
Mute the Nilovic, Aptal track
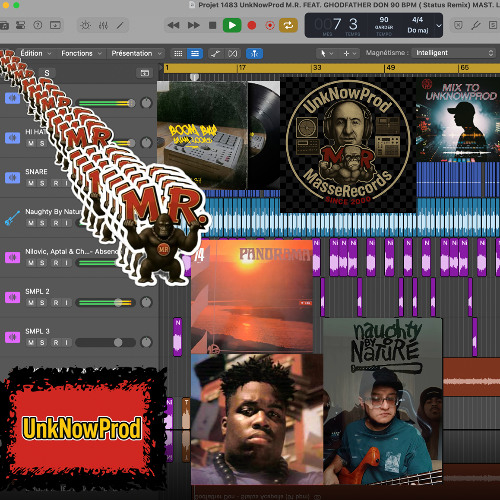pos(31,263)
